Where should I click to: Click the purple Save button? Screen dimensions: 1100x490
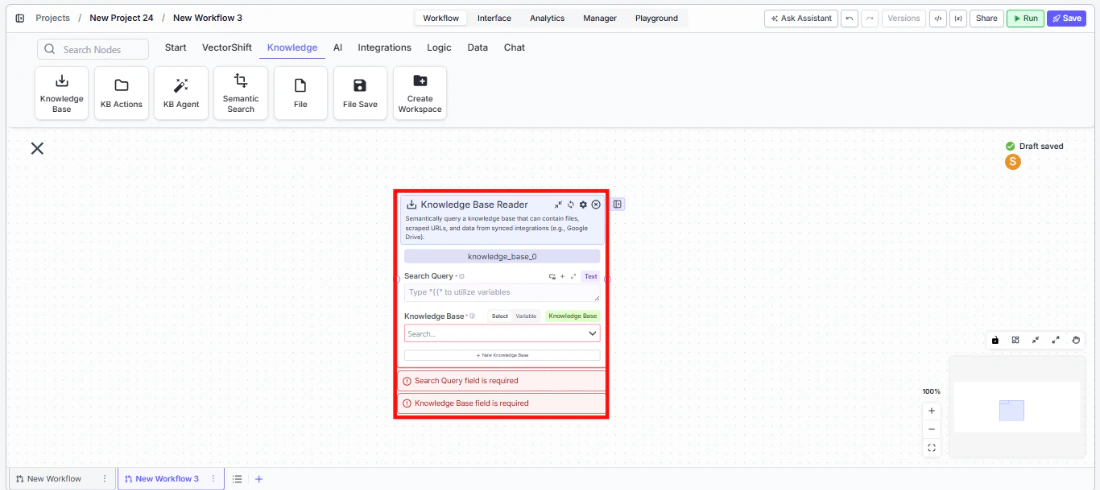tap(1066, 18)
